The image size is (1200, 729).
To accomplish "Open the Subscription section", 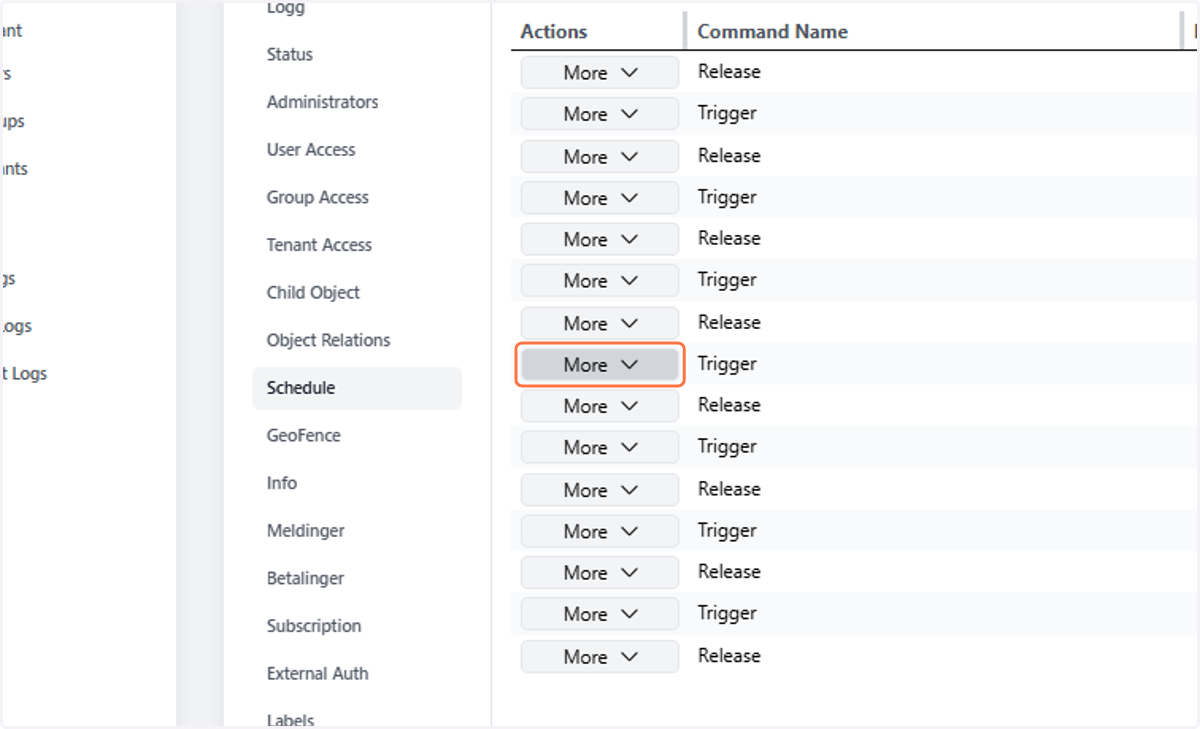I will click(x=314, y=626).
